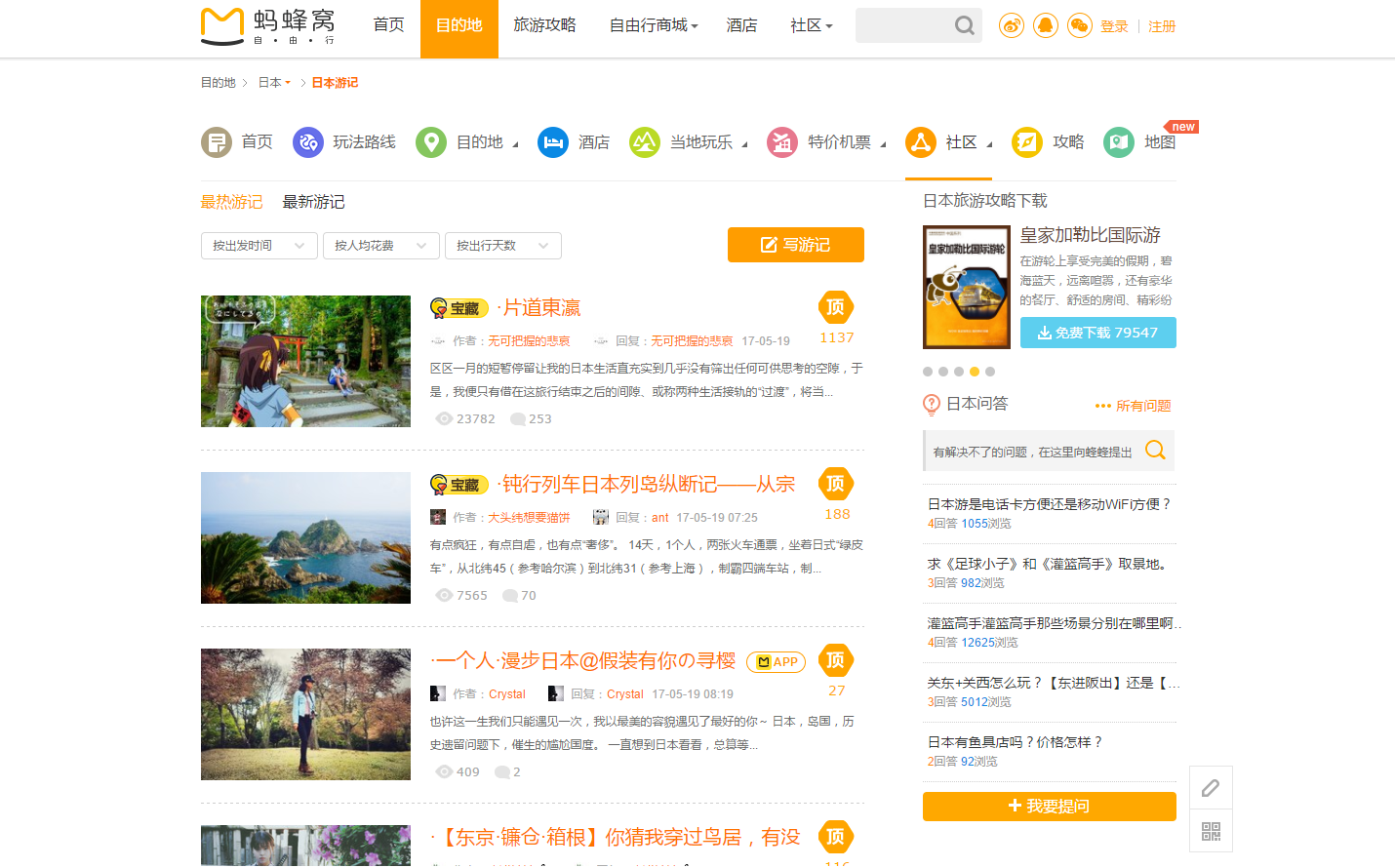Viewport: 1395px width, 868px height.
Task: Switch to the 最新游记 tab
Action: pos(313,202)
